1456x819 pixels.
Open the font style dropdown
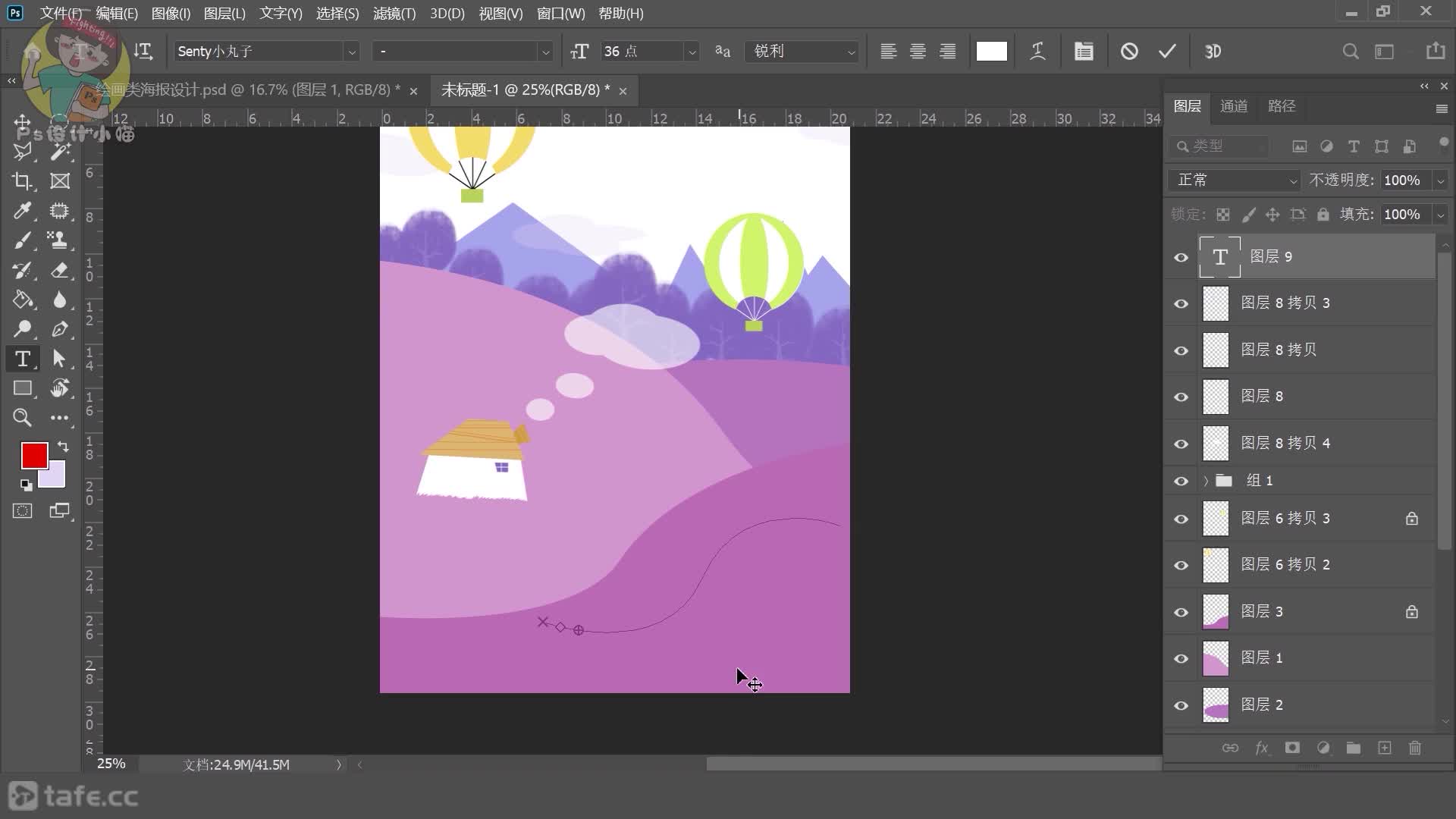(544, 52)
